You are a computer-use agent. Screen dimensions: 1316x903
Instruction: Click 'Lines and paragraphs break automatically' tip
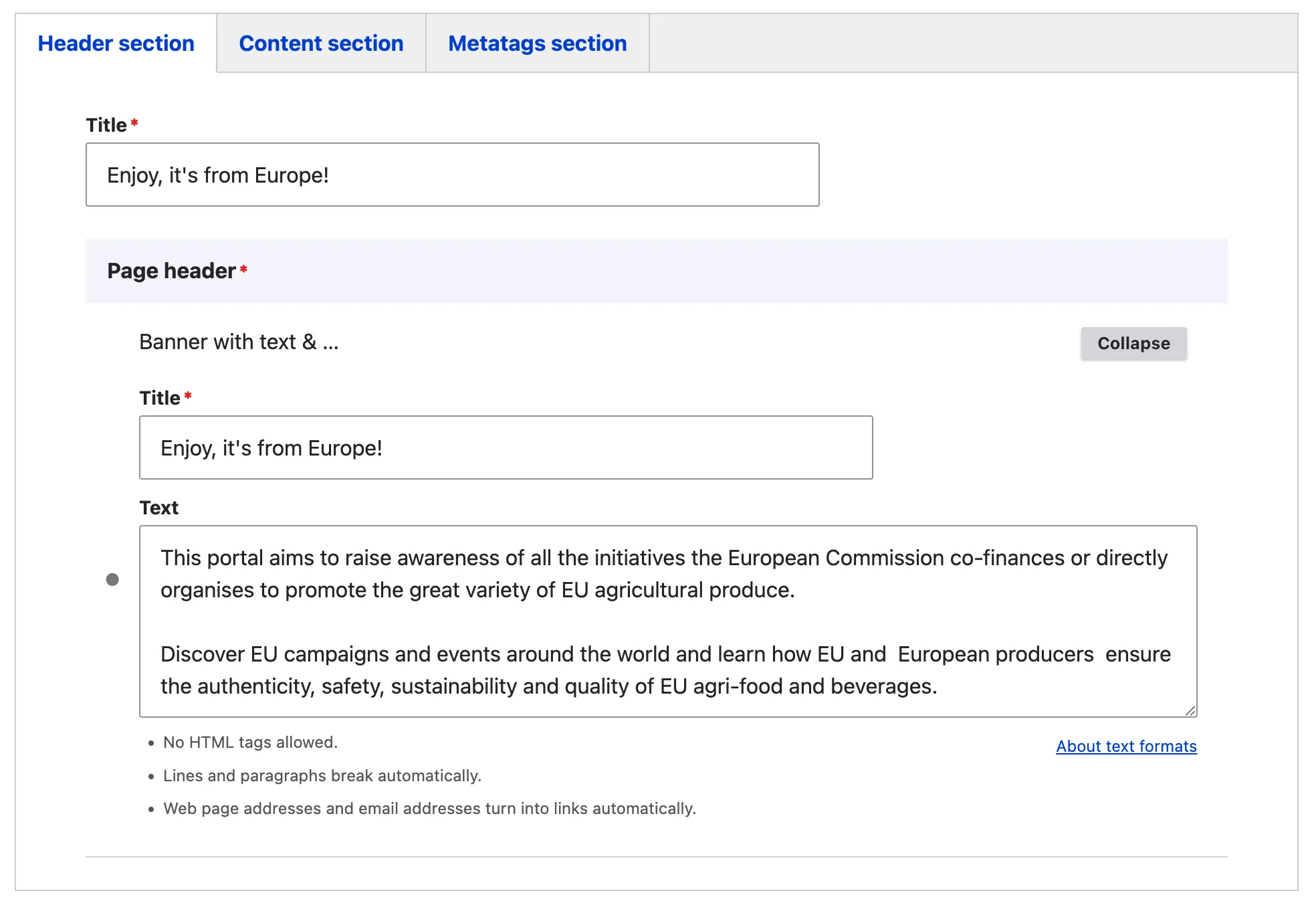322,776
